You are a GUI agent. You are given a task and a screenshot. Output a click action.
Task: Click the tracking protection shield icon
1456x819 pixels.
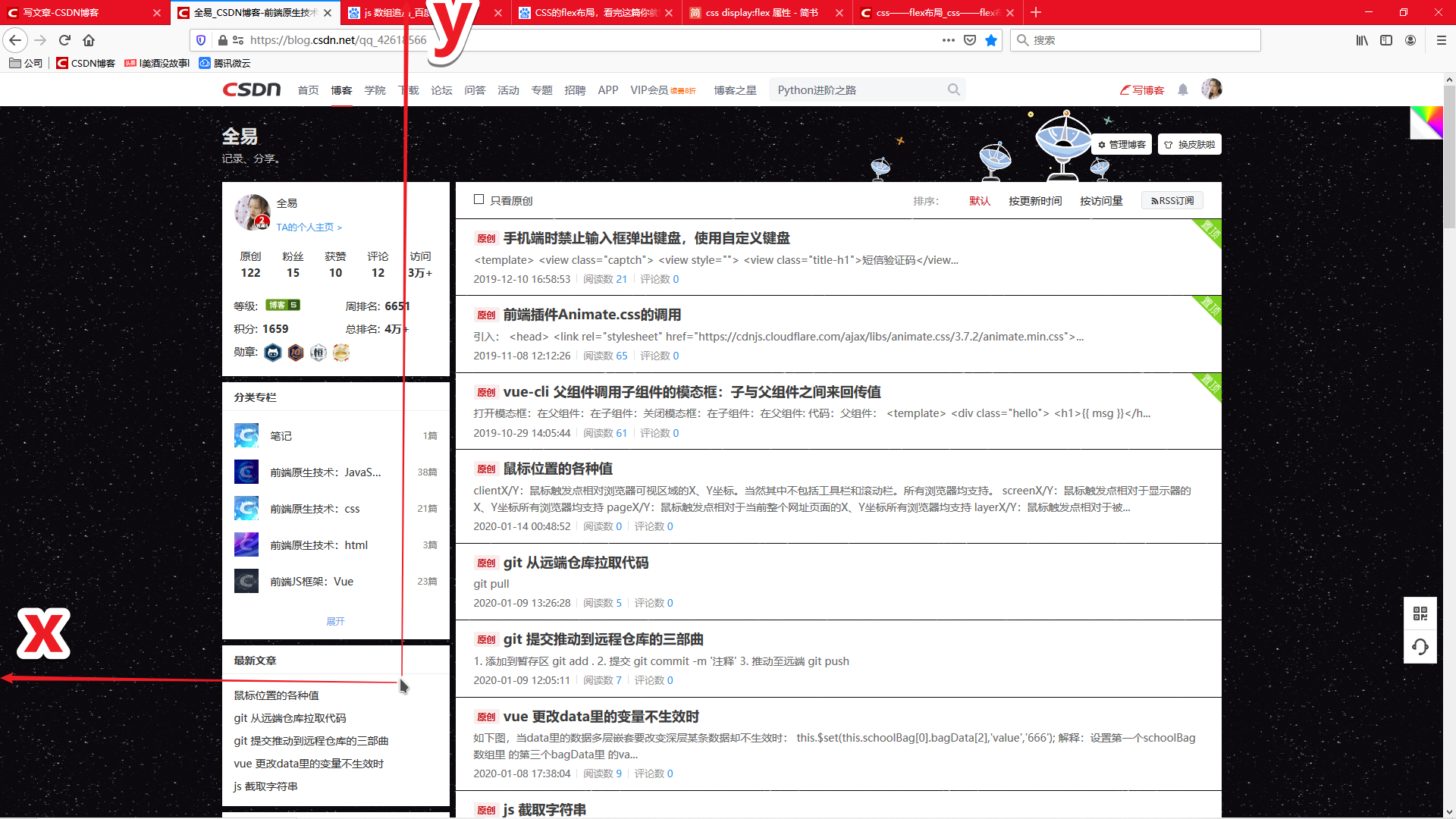pos(201,40)
